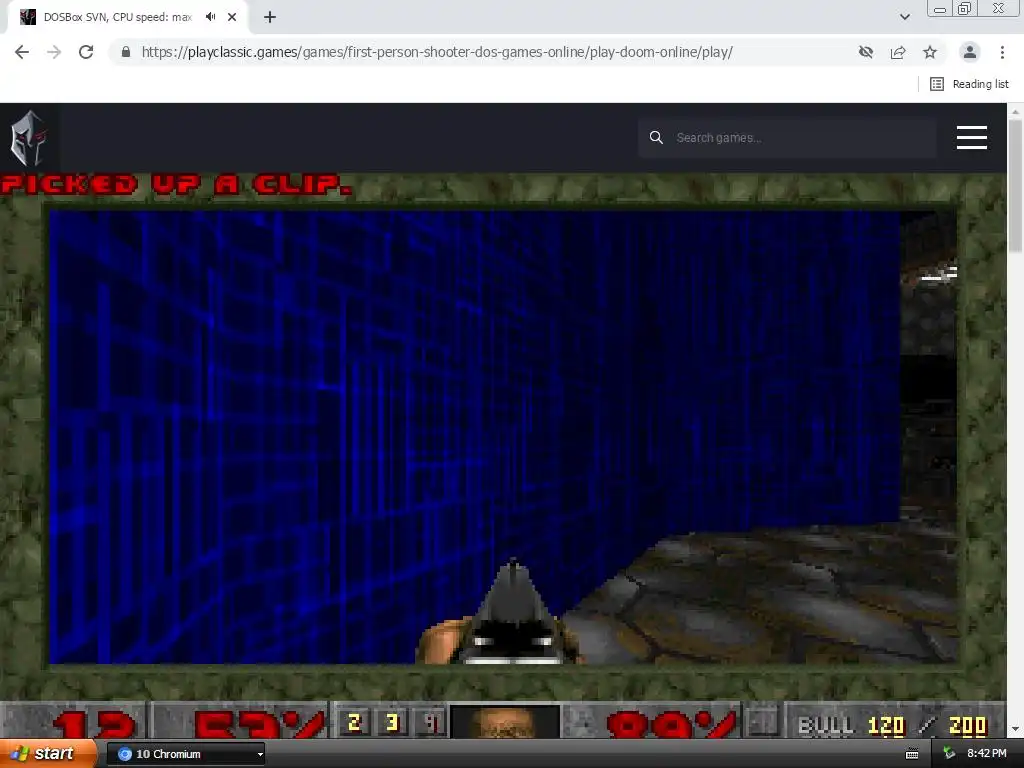Go back with the browser back arrow

pyautogui.click(x=22, y=52)
